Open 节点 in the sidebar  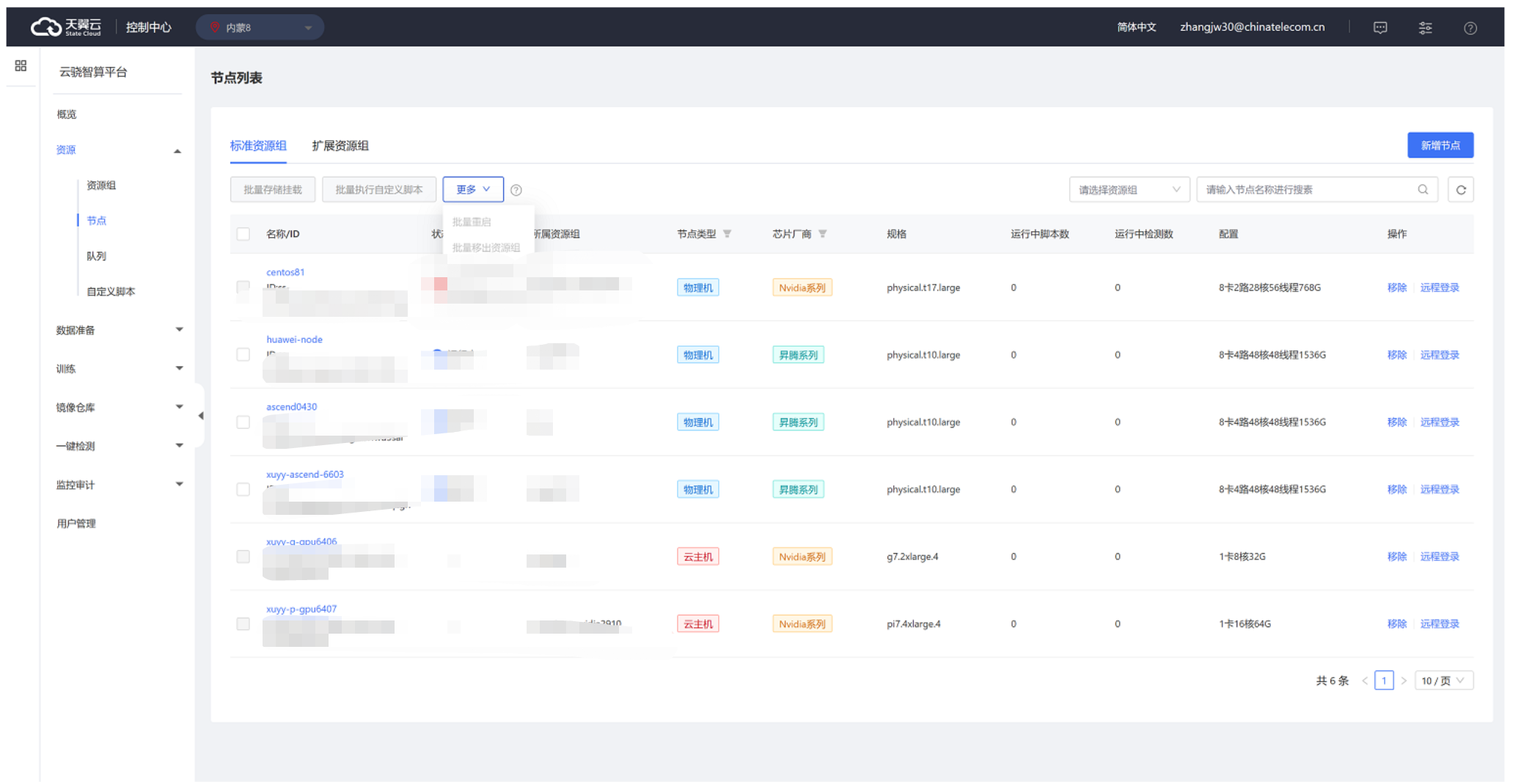(97, 220)
